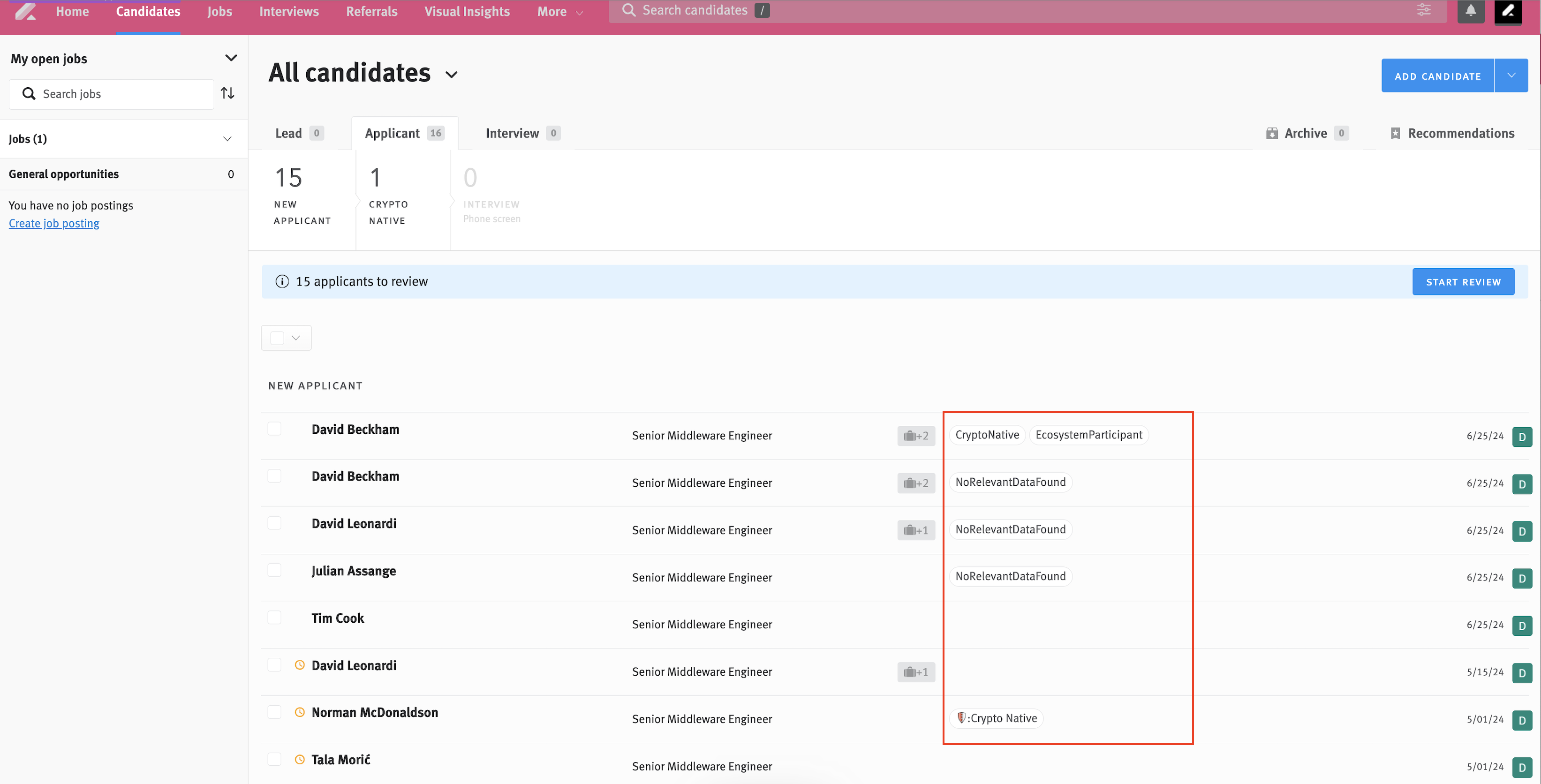The image size is (1541, 784).
Task: Click owner avatar D on Julian Assange row
Action: pos(1521,578)
